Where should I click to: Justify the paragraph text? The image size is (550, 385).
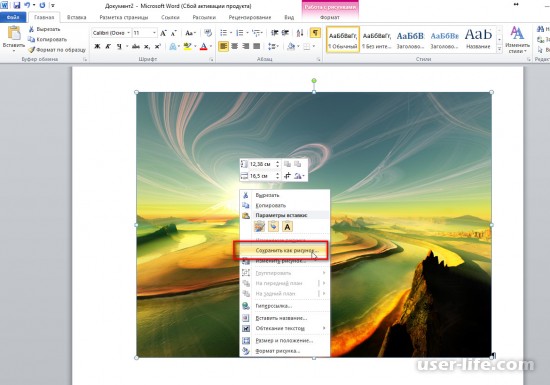[257, 46]
